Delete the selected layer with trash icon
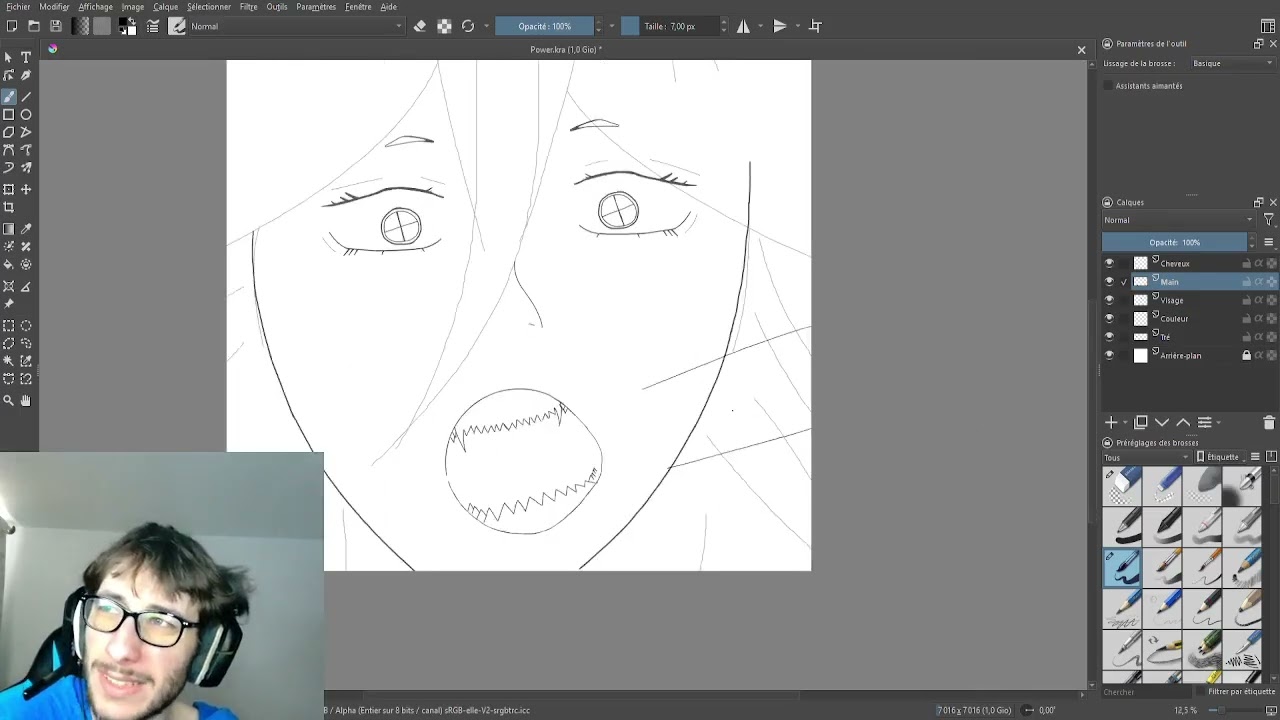This screenshot has width=1280, height=720. click(1269, 422)
